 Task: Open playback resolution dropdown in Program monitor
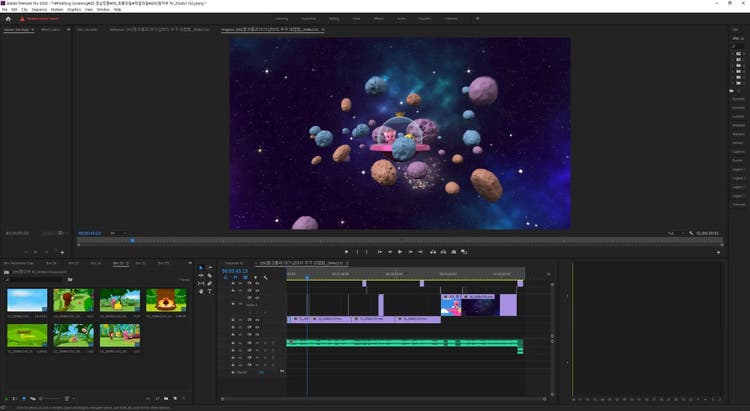coord(675,233)
